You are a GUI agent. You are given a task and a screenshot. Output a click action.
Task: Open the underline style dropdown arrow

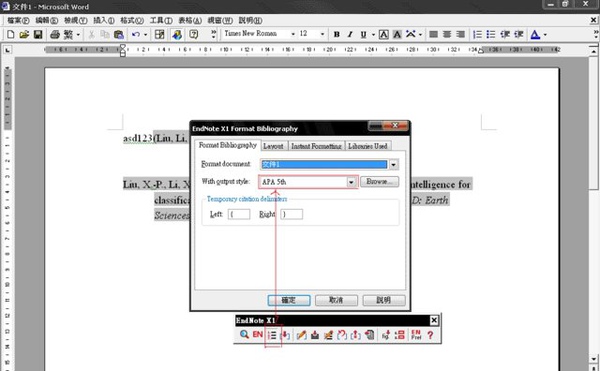click(373, 34)
